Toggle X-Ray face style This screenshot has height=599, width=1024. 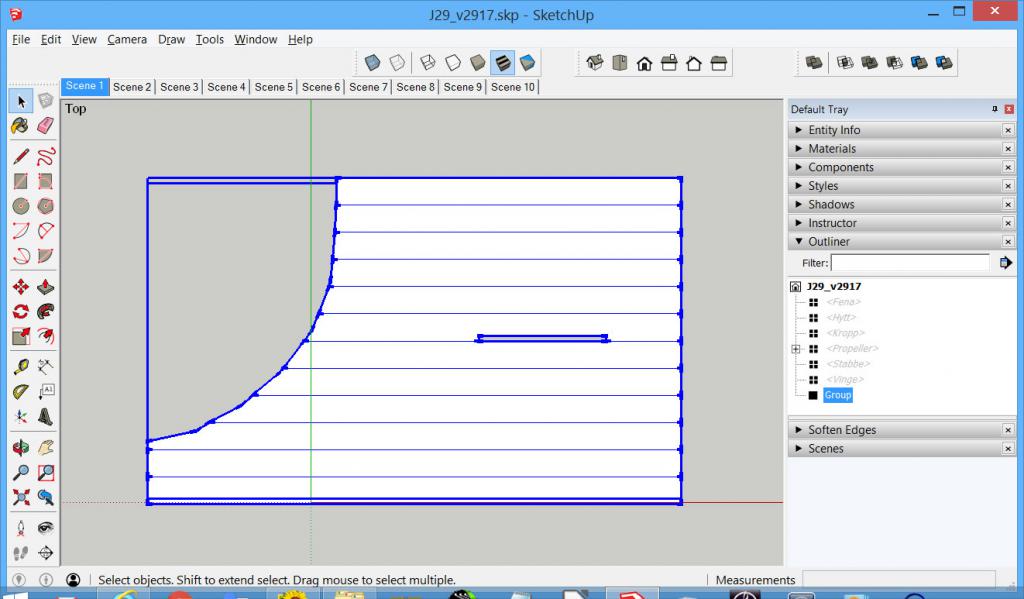coord(372,63)
